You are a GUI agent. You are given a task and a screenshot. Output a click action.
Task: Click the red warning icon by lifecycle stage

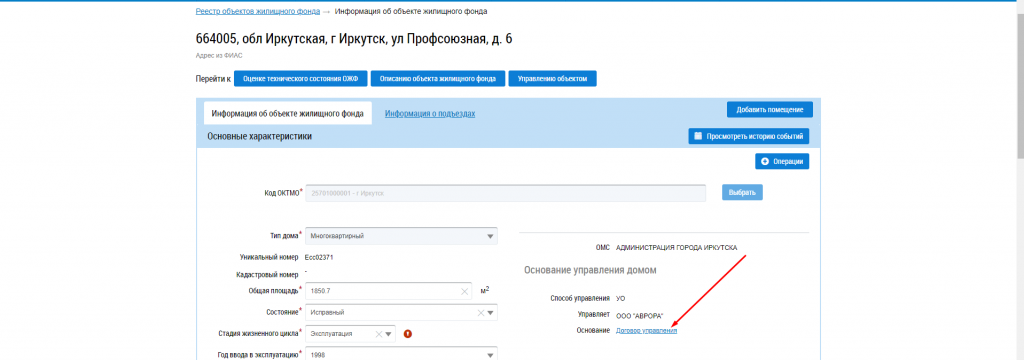pos(408,334)
